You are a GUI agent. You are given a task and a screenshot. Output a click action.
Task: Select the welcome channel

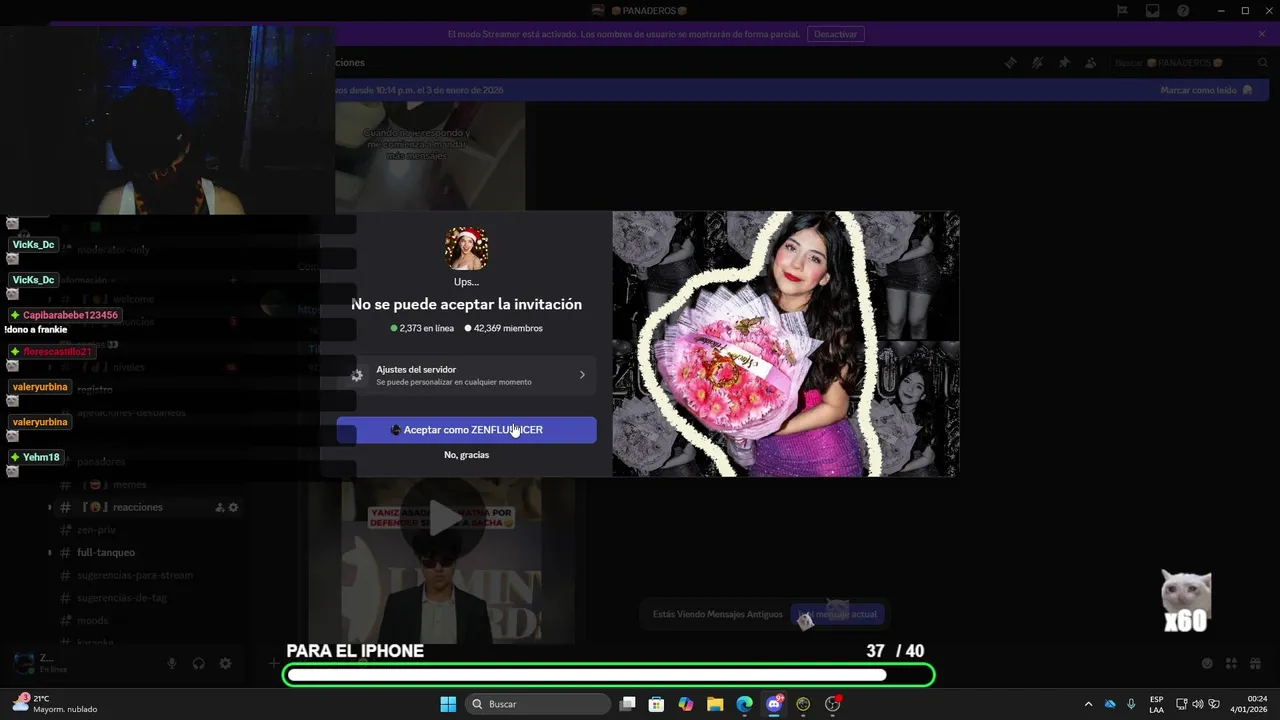133,299
